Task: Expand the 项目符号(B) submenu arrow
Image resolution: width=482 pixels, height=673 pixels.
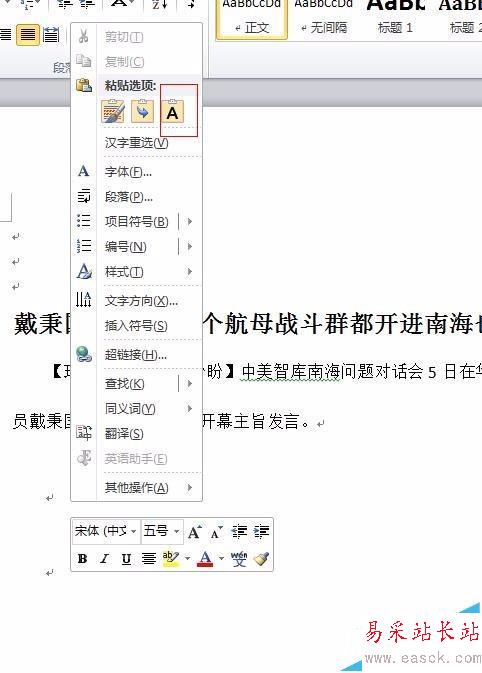Action: point(189,222)
